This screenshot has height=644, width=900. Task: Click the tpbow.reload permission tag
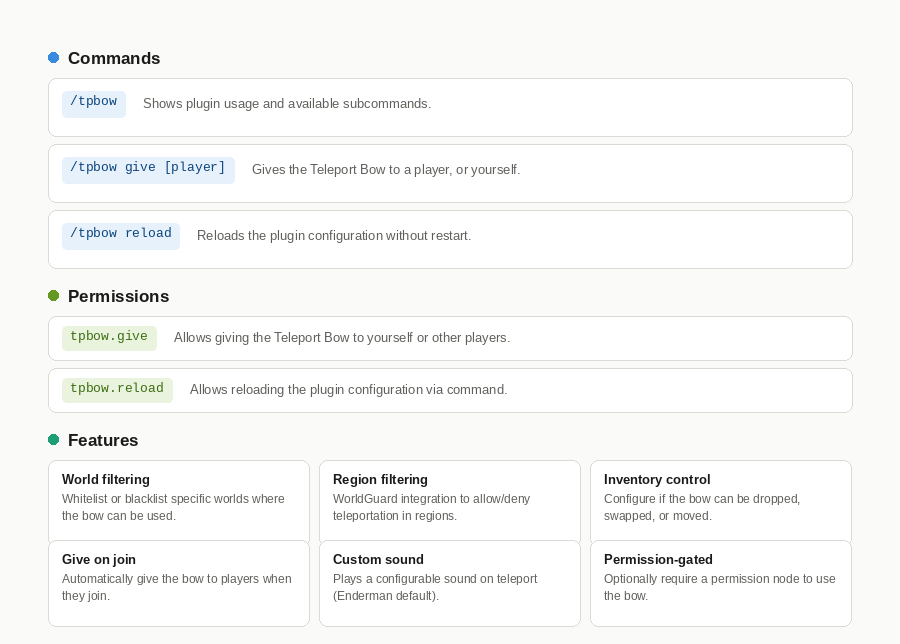pos(117,390)
